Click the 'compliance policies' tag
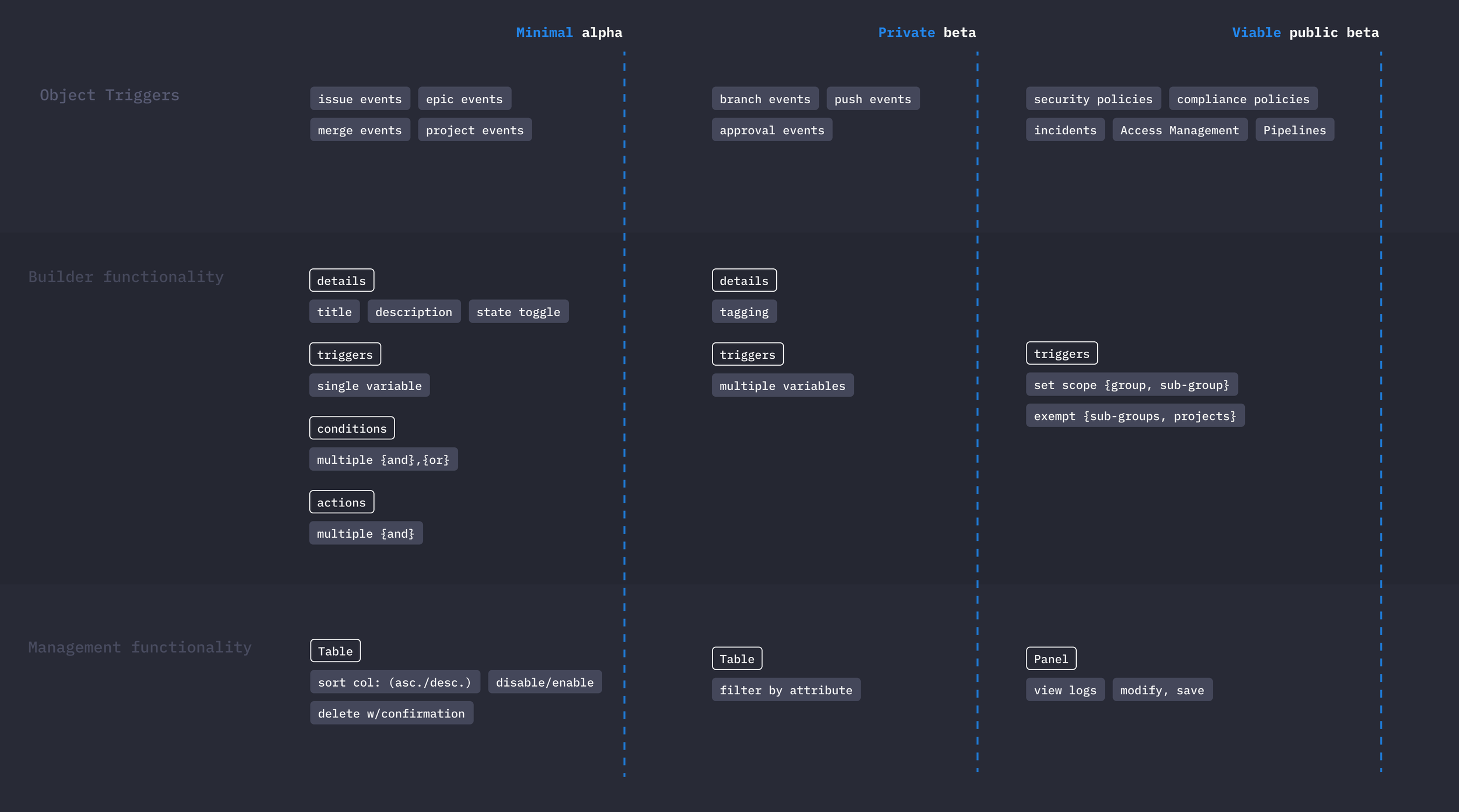Image resolution: width=1459 pixels, height=812 pixels. click(x=1242, y=99)
